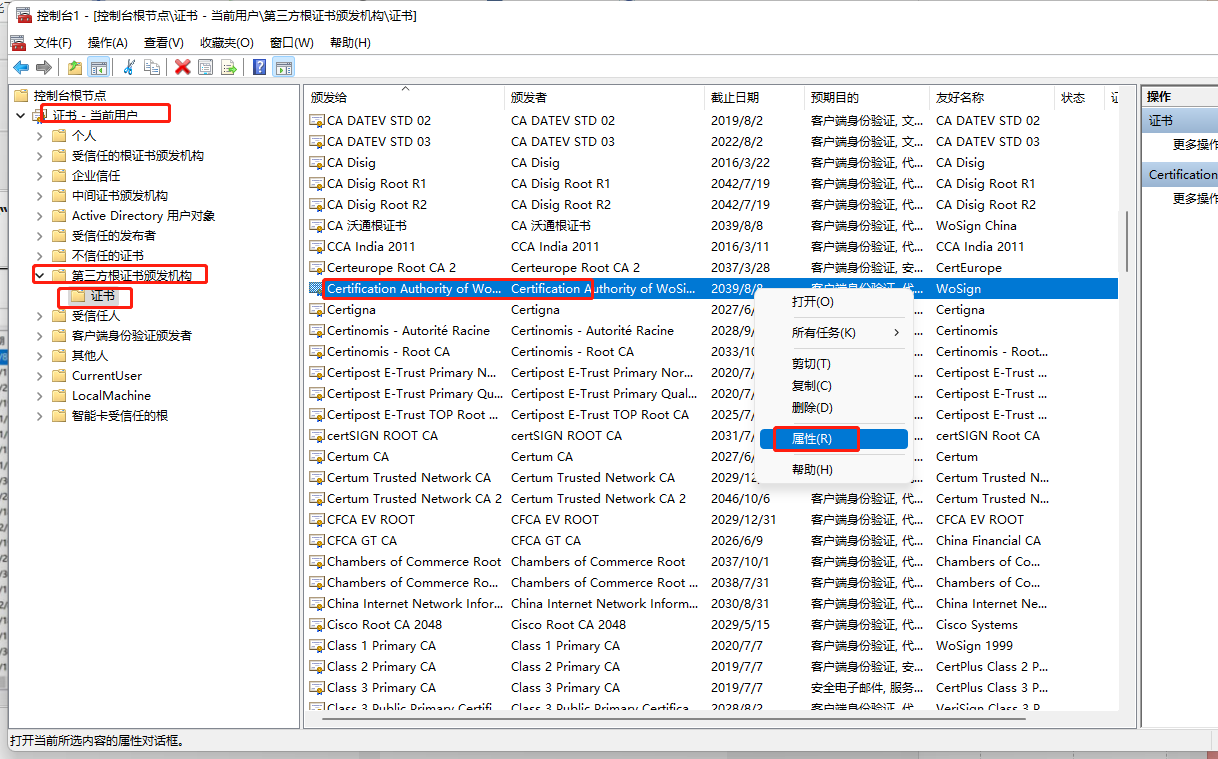Expand the 受信任的根证书颁发机构 node arrow

click(x=40, y=155)
